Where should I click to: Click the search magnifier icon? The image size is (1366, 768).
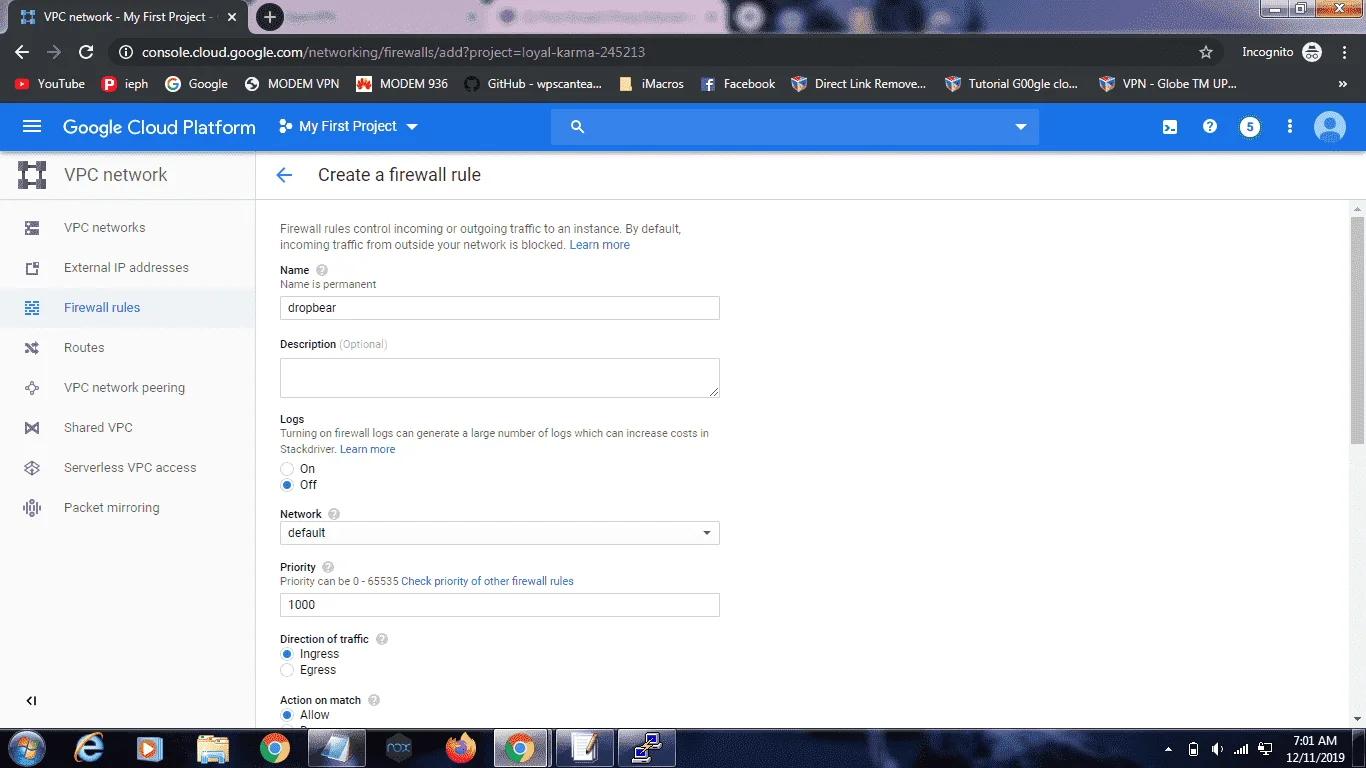tap(577, 127)
